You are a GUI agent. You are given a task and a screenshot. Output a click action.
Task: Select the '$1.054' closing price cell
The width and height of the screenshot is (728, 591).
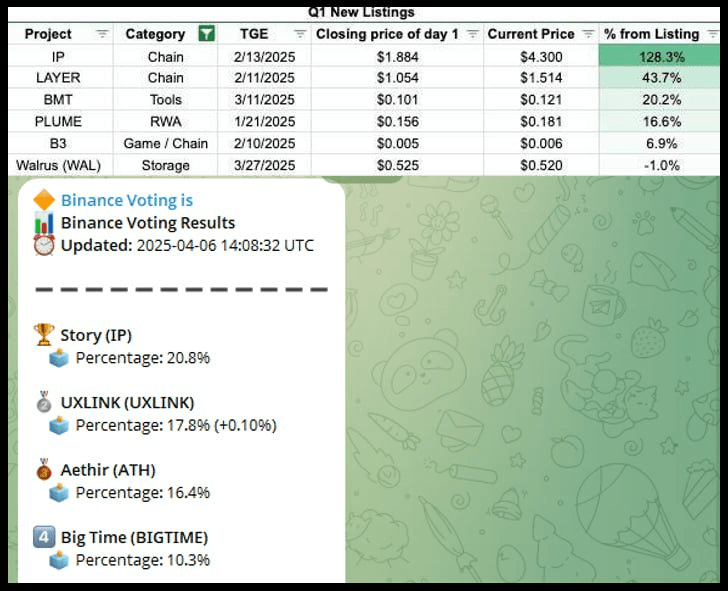coord(397,78)
